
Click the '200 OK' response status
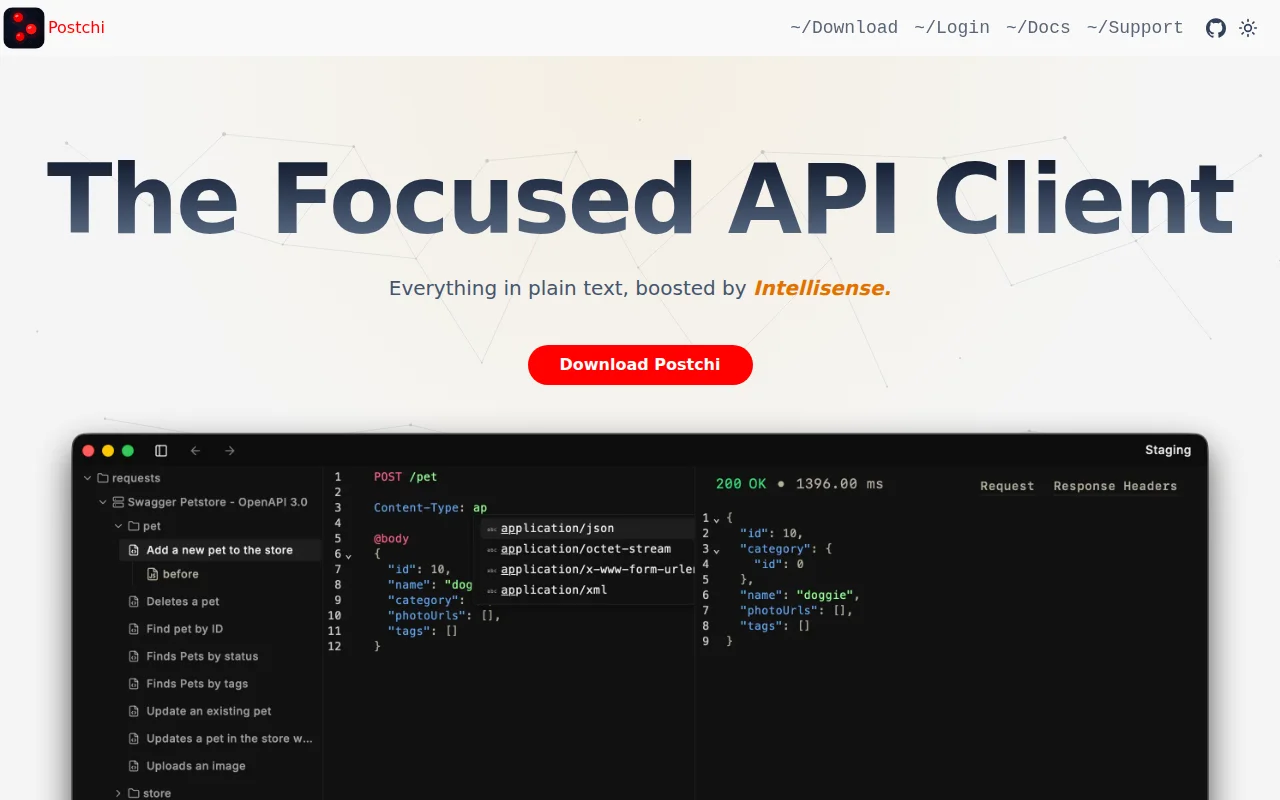pos(741,484)
